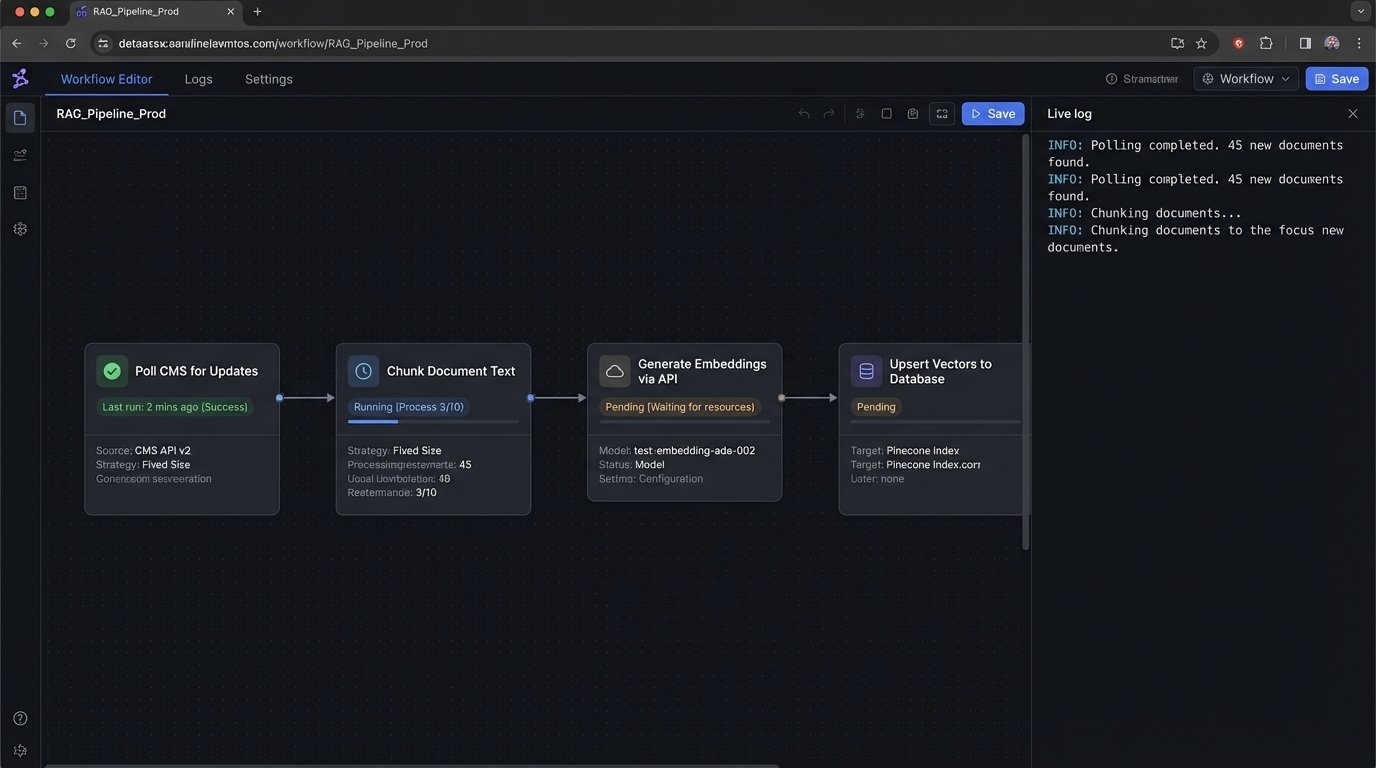Click the undo arrow in canvas toolbar
1376x768 pixels.
[804, 114]
